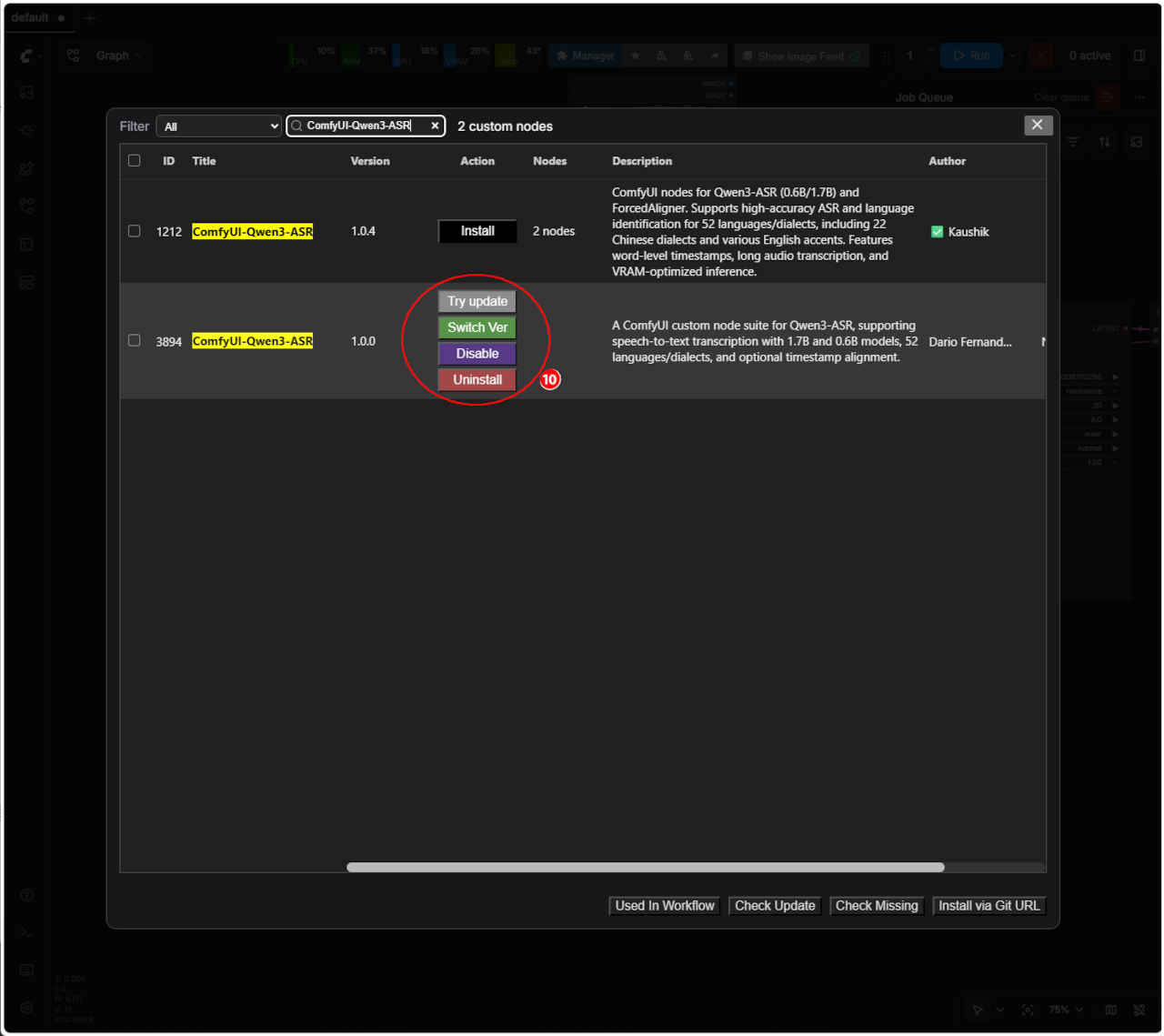Image resolution: width=1164 pixels, height=1036 pixels.
Task: Sort by the Nodes column header
Action: [x=549, y=161]
